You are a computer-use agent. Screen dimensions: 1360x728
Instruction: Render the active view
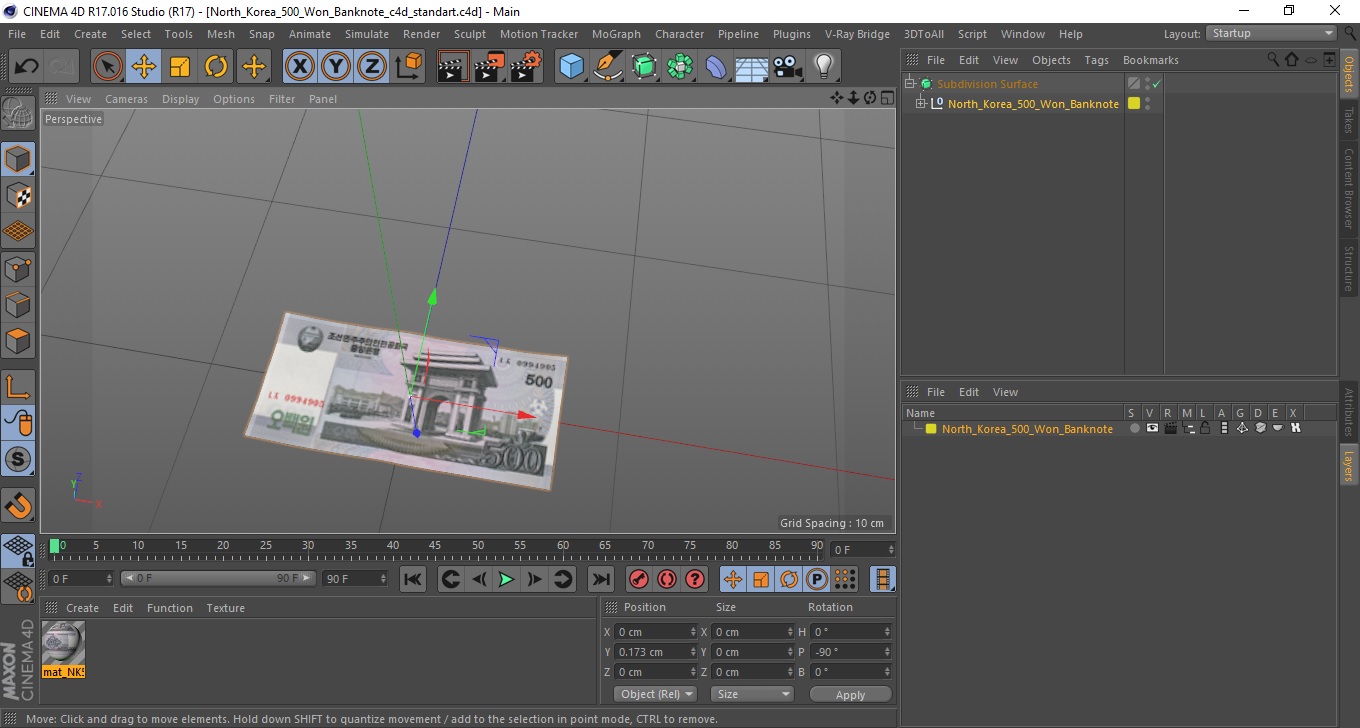tap(453, 67)
